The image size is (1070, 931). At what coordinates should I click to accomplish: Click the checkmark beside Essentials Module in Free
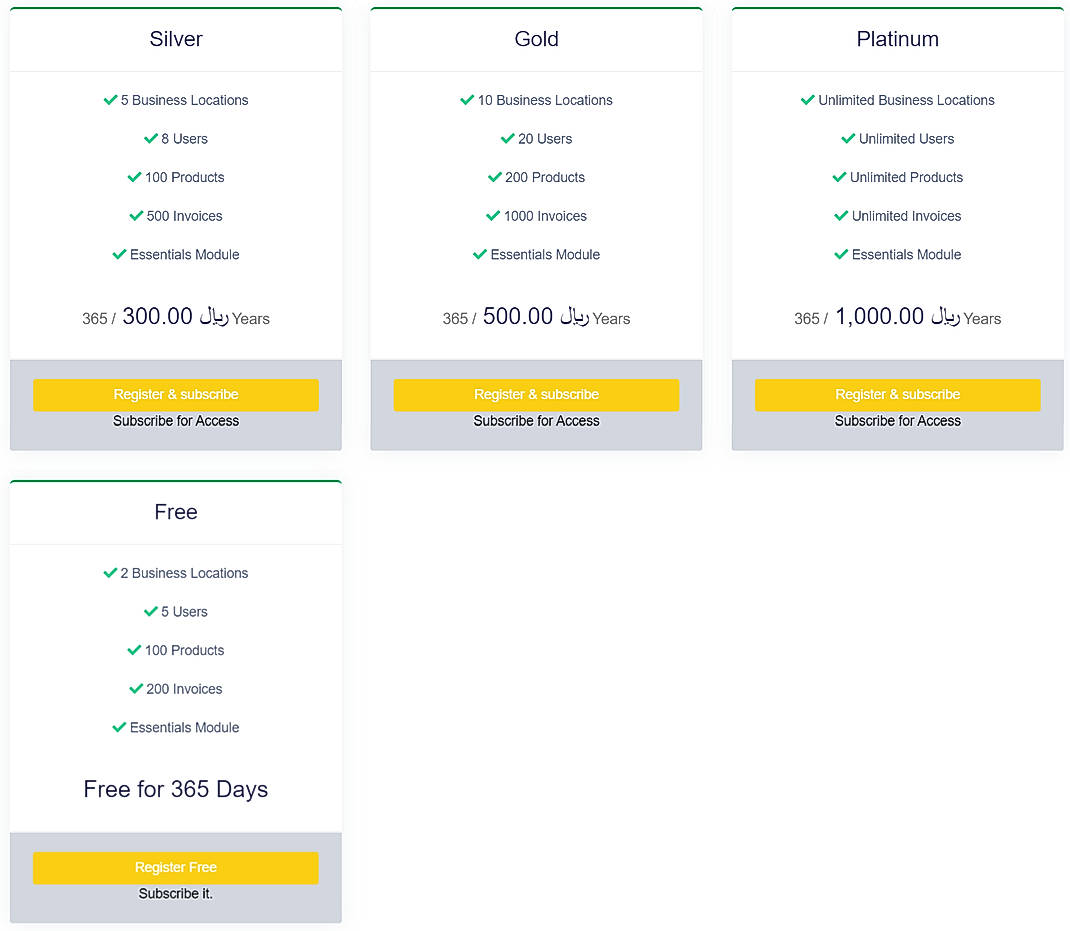tap(119, 728)
